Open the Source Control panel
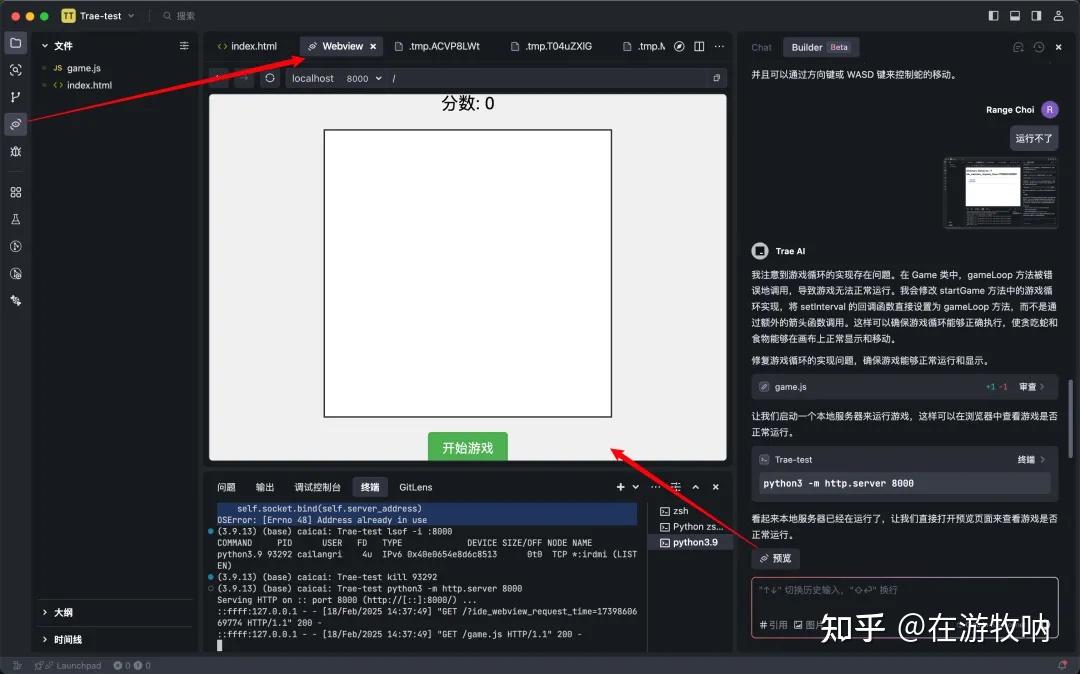1080x674 pixels. click(x=15, y=97)
